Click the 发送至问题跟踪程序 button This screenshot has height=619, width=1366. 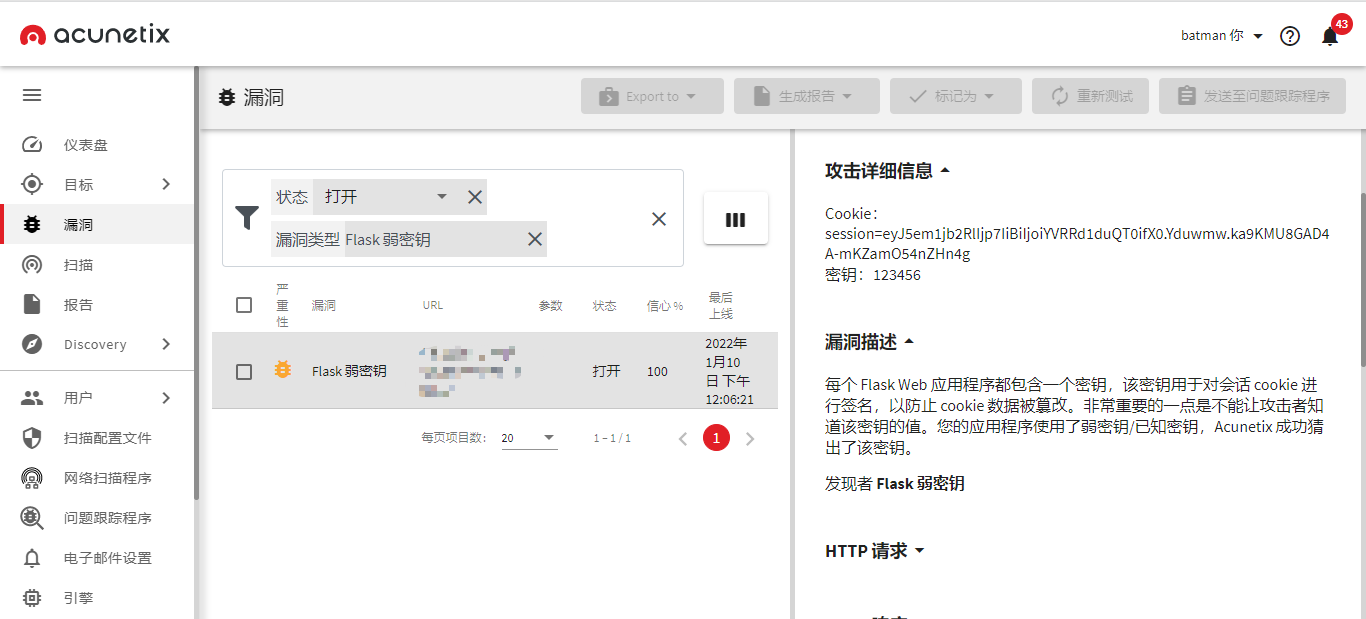(1253, 96)
